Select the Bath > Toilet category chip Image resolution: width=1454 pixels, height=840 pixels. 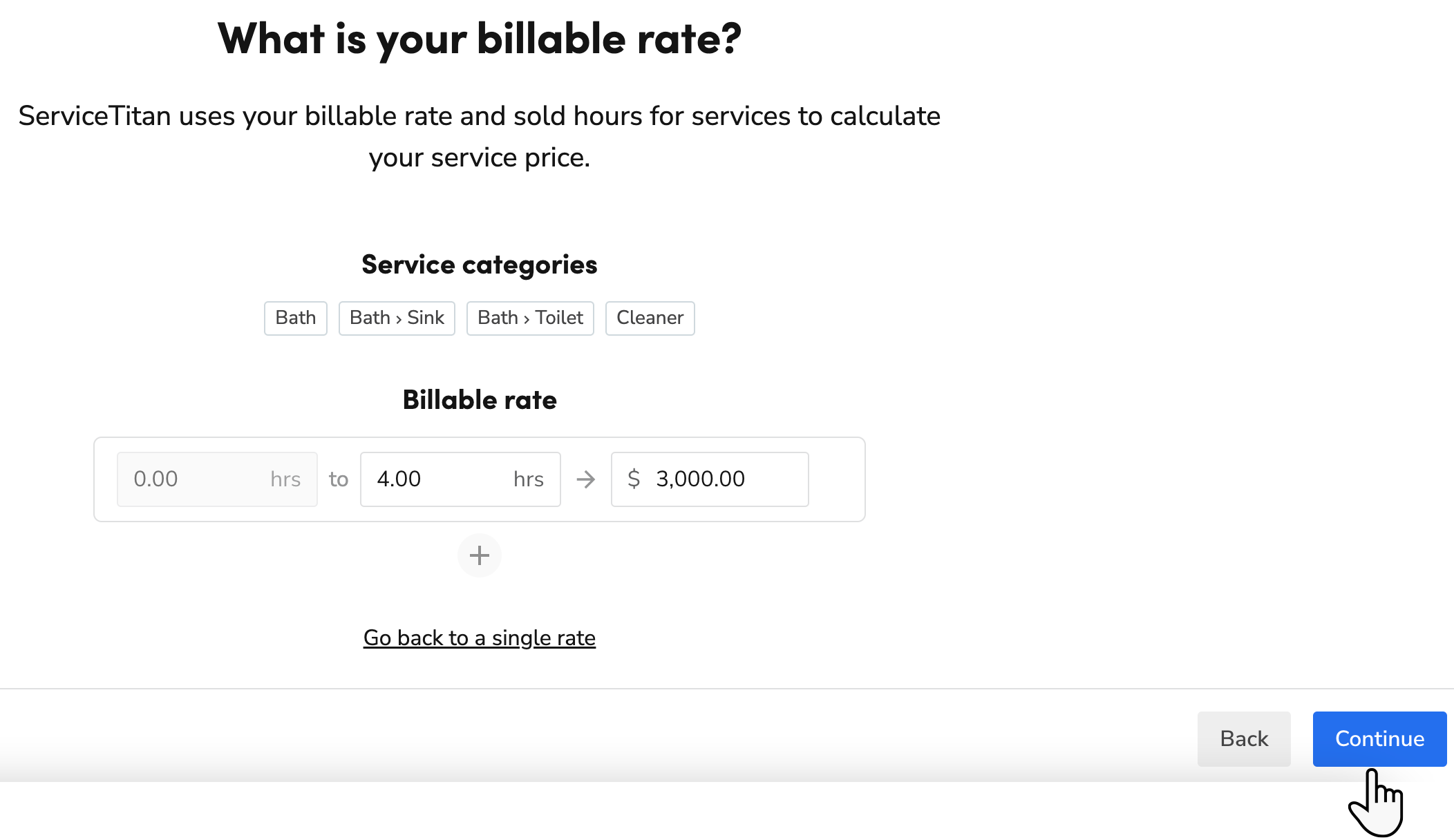click(x=530, y=318)
